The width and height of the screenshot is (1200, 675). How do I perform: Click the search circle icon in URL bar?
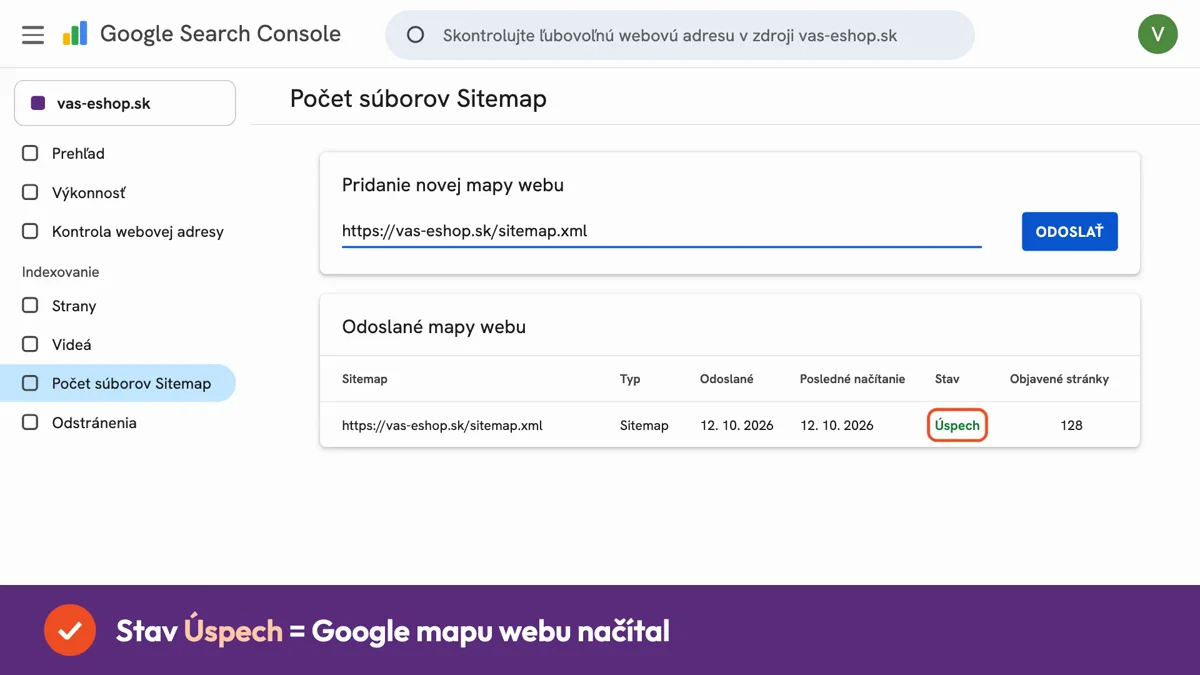(x=416, y=35)
